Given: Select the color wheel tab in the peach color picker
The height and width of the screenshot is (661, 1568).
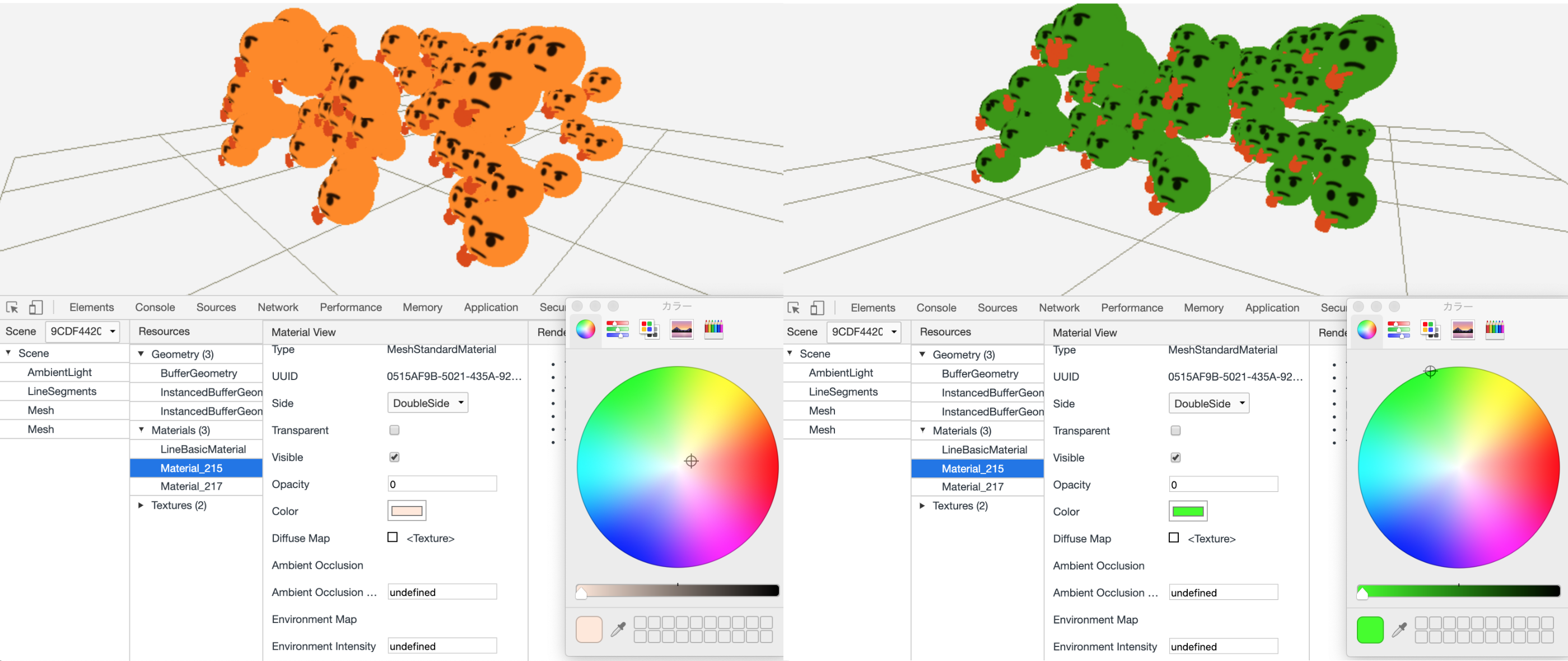Looking at the screenshot, I should click(586, 329).
